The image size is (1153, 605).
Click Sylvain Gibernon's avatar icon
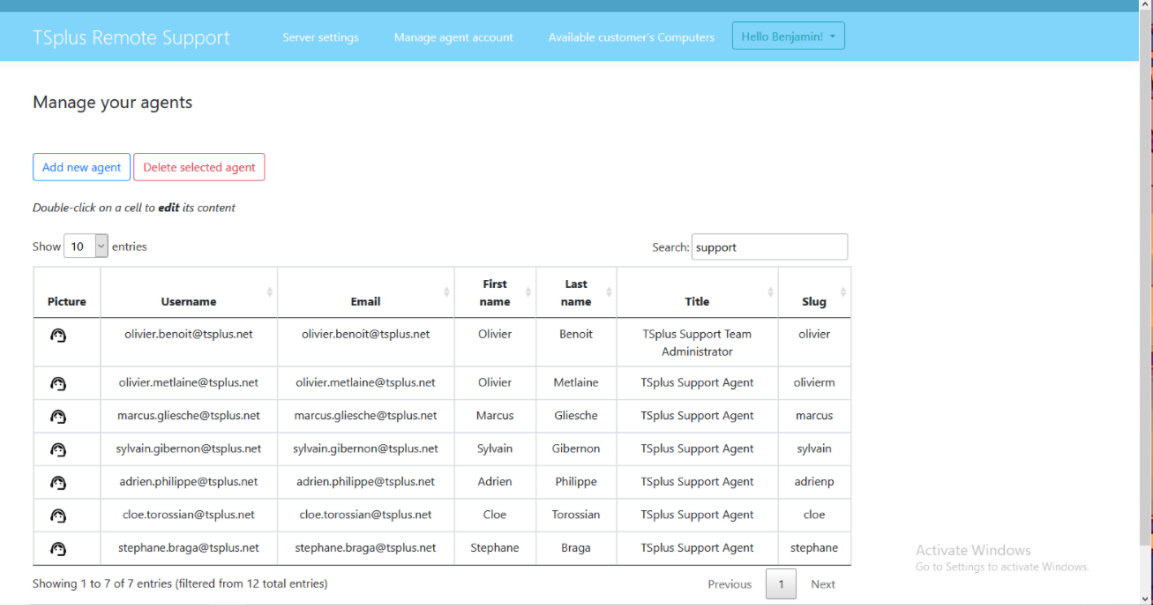[58, 450]
